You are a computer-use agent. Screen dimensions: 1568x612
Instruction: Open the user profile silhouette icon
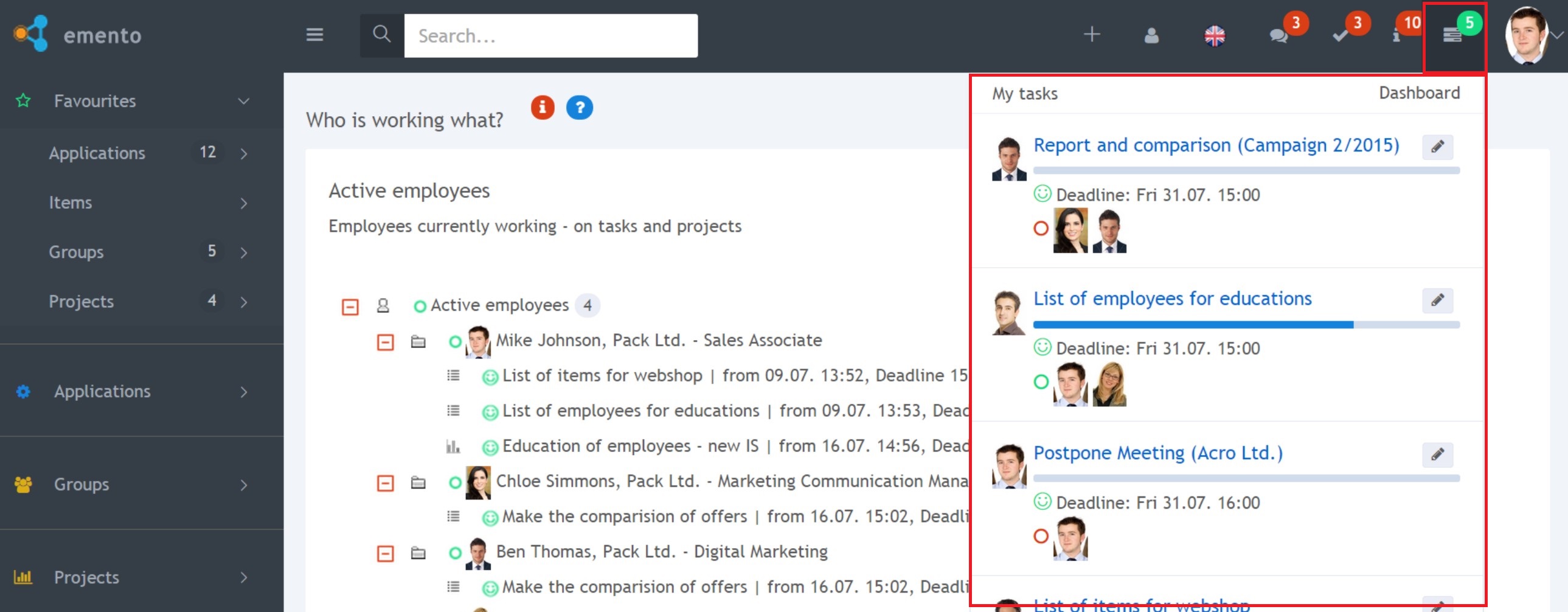click(x=1151, y=35)
